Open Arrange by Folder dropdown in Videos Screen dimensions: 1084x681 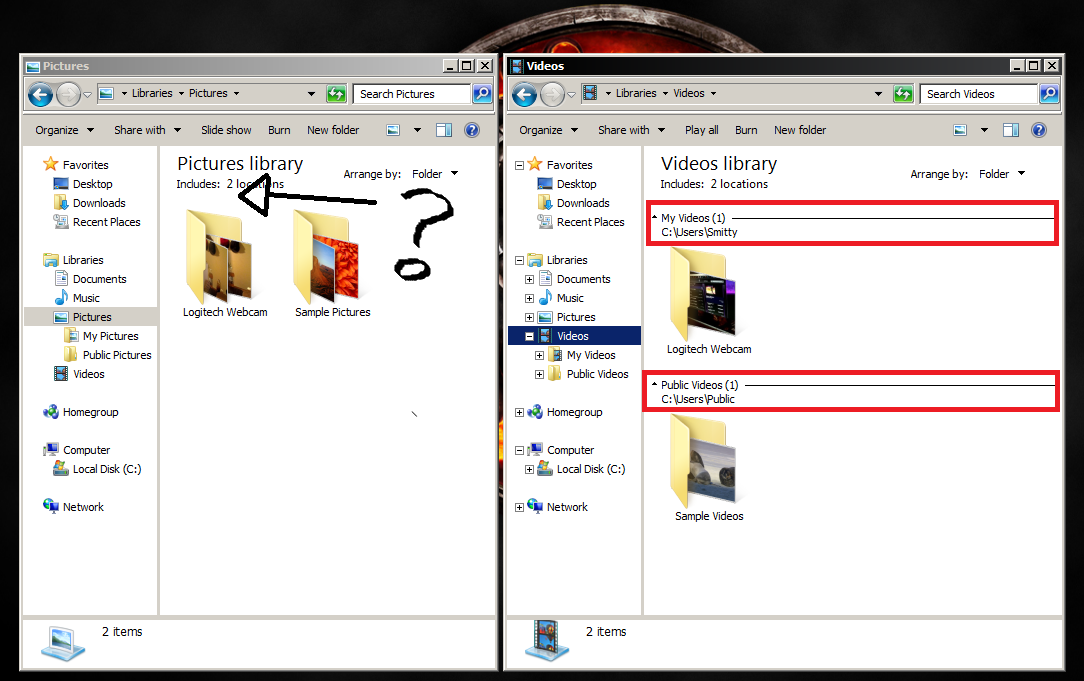(x=1002, y=174)
